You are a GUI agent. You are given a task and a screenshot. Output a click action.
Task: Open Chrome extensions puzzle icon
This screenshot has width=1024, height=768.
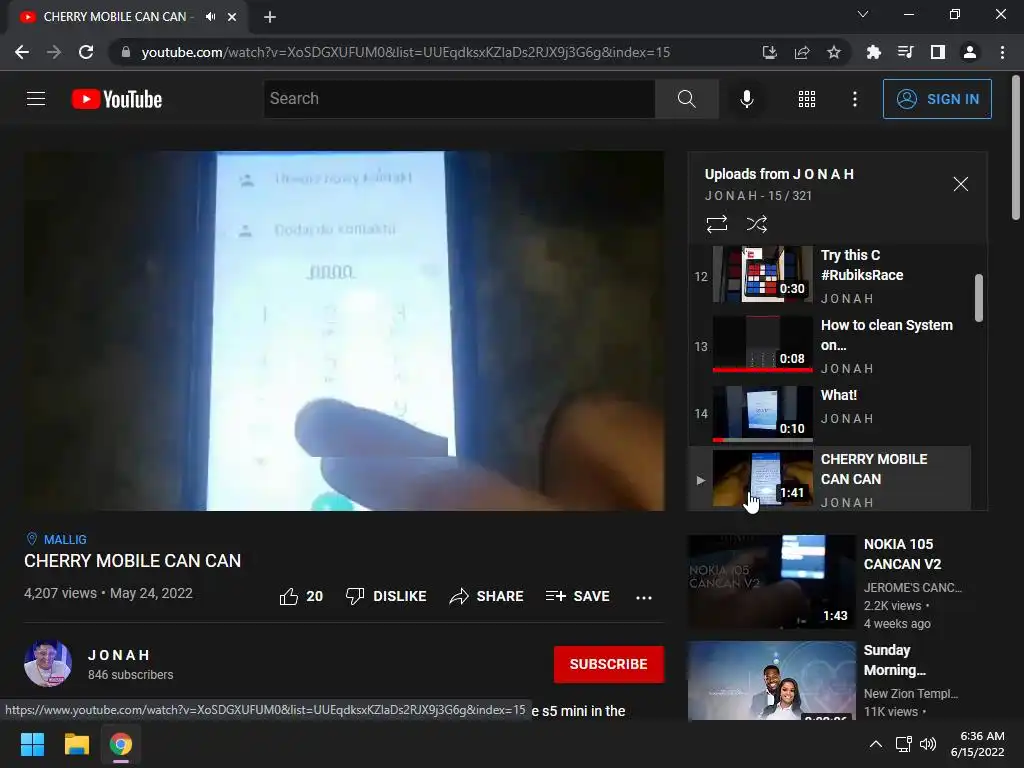click(873, 52)
